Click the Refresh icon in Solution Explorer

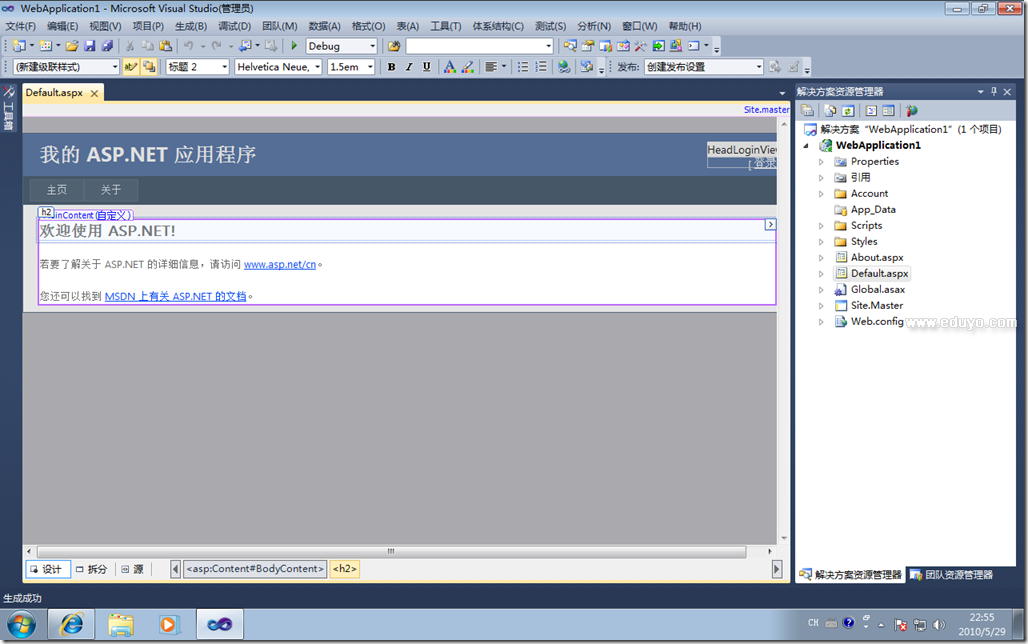[848, 111]
